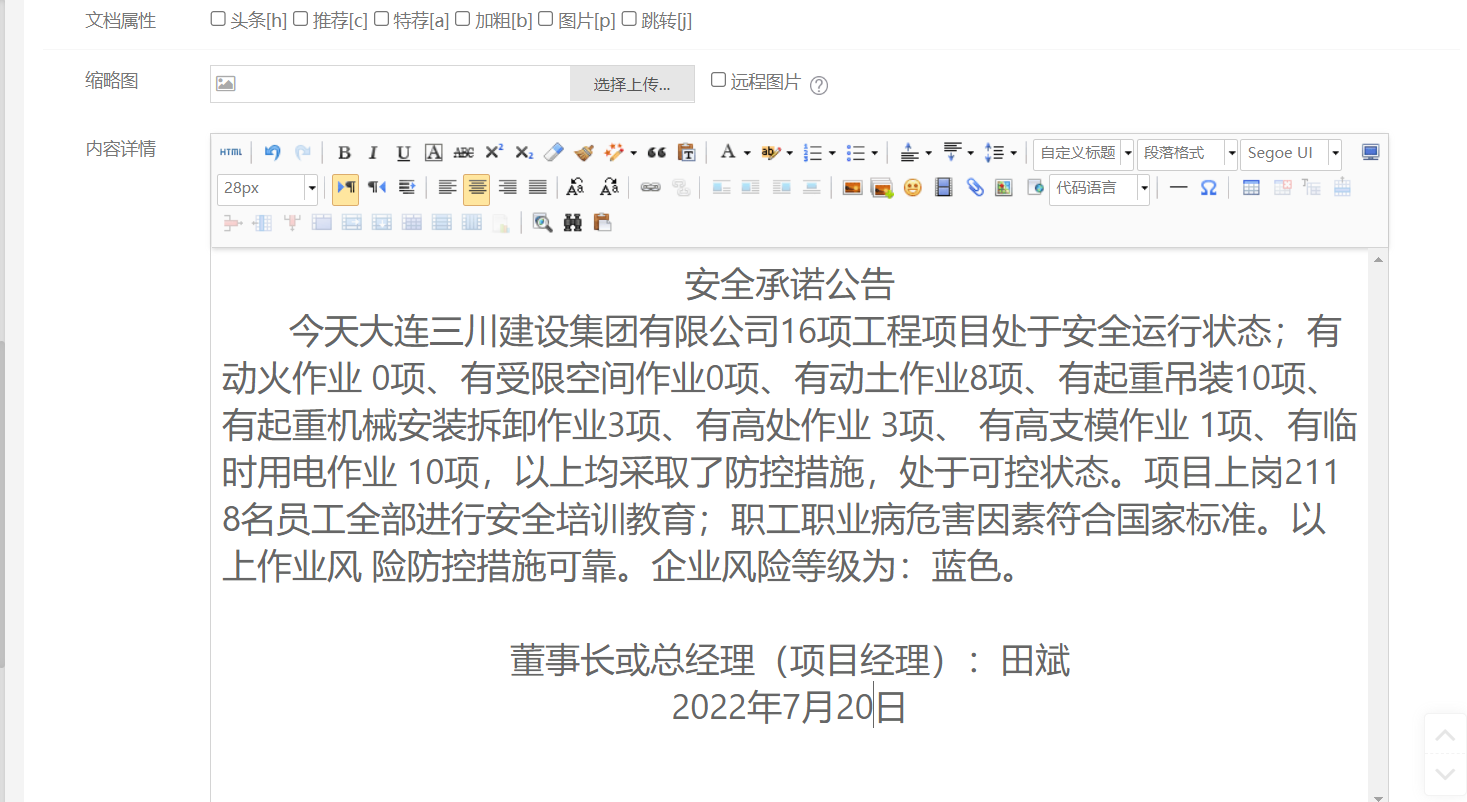This screenshot has width=1467, height=802.
Task: Check the 跳转[j] attribute
Action: 629,19
